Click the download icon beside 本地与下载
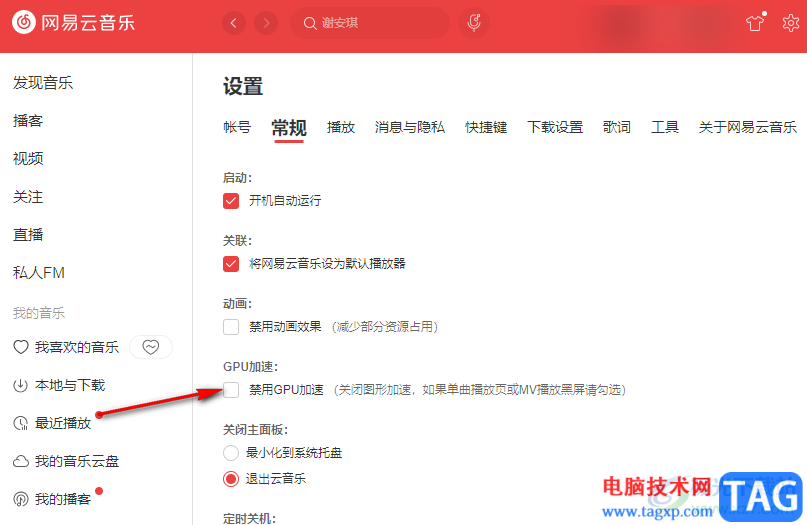807x525 pixels. click(x=21, y=385)
